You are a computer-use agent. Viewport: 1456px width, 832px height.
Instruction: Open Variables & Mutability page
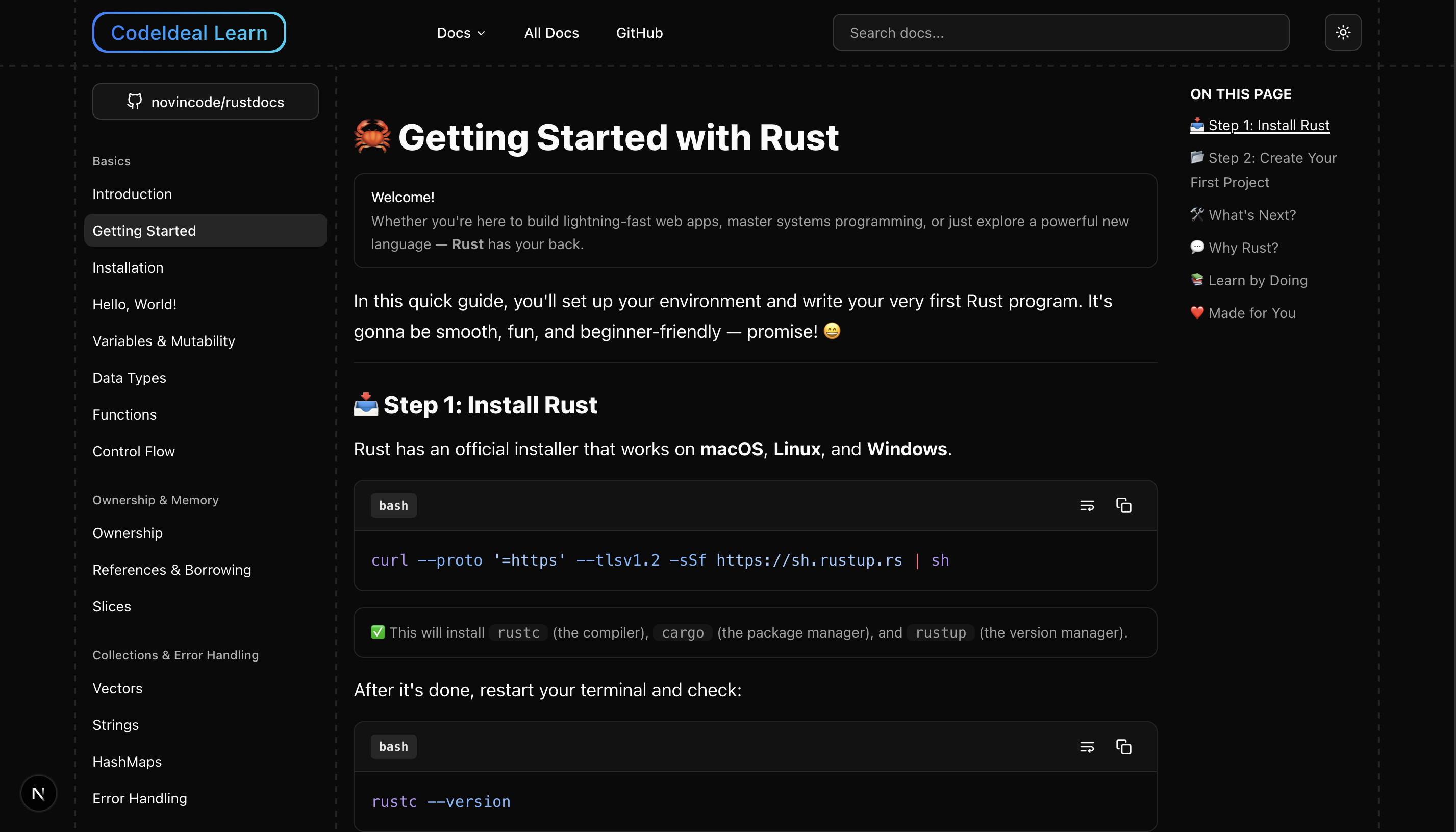tap(163, 341)
